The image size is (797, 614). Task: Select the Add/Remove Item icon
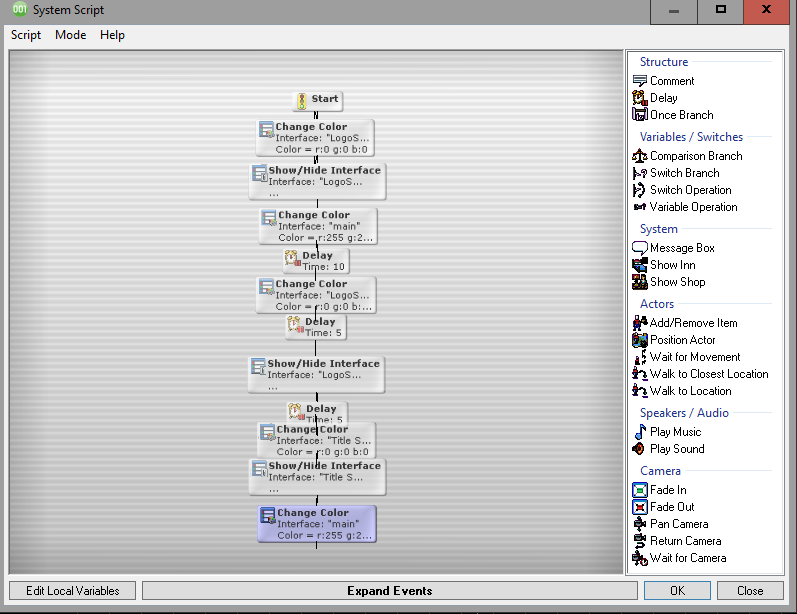pos(639,323)
